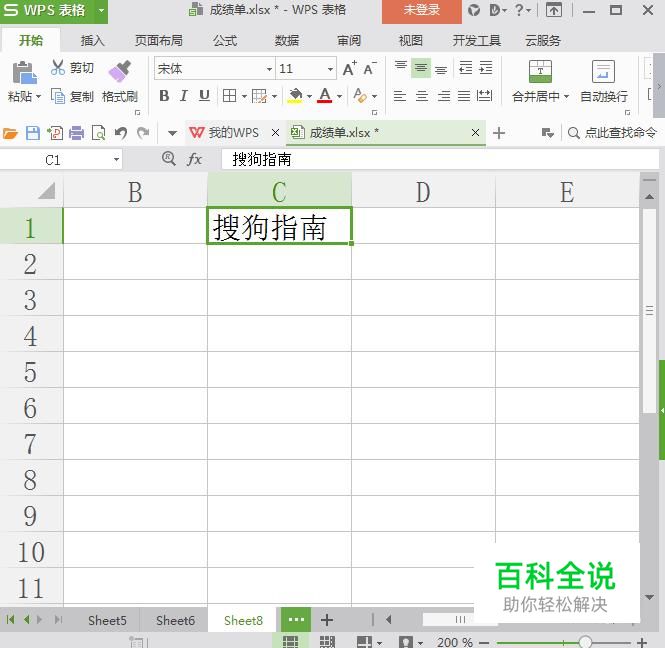Apply fill color bucket
Screen dimensions: 665x648
(x=296, y=96)
